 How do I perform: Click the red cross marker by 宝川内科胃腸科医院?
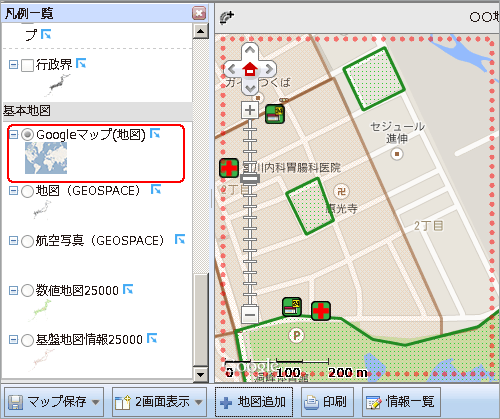(229, 168)
